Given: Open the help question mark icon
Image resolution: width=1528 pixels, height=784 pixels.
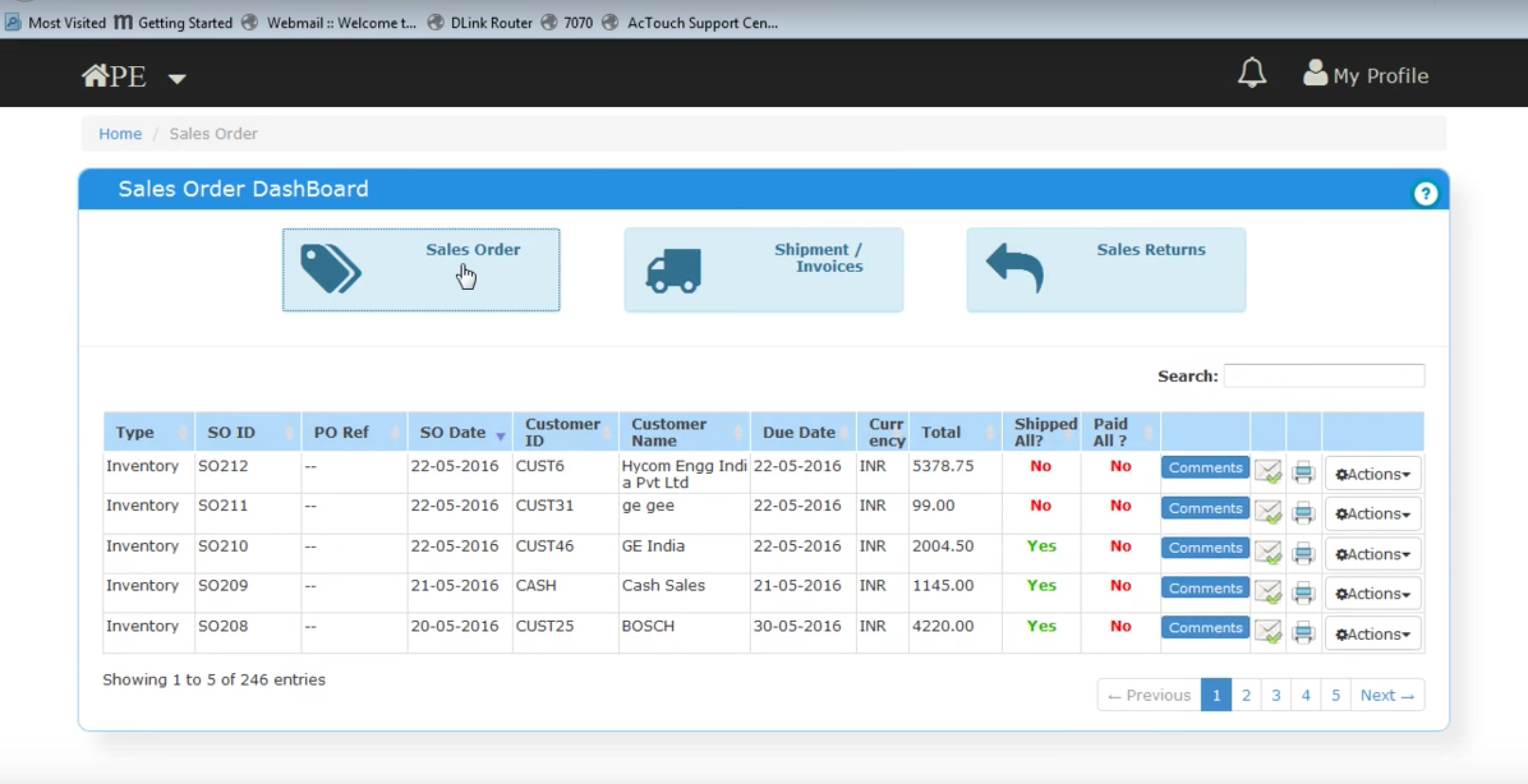Looking at the screenshot, I should pos(1425,193).
